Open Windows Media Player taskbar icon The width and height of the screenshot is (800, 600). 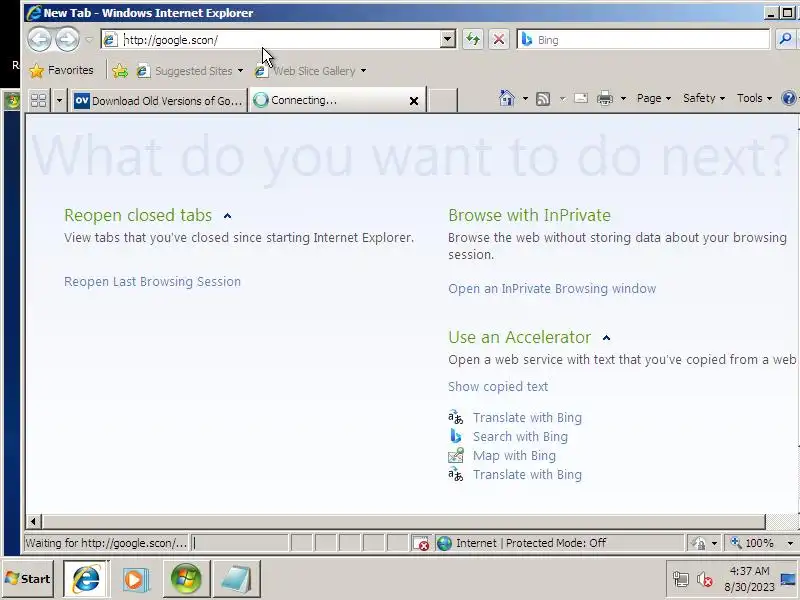coord(135,579)
